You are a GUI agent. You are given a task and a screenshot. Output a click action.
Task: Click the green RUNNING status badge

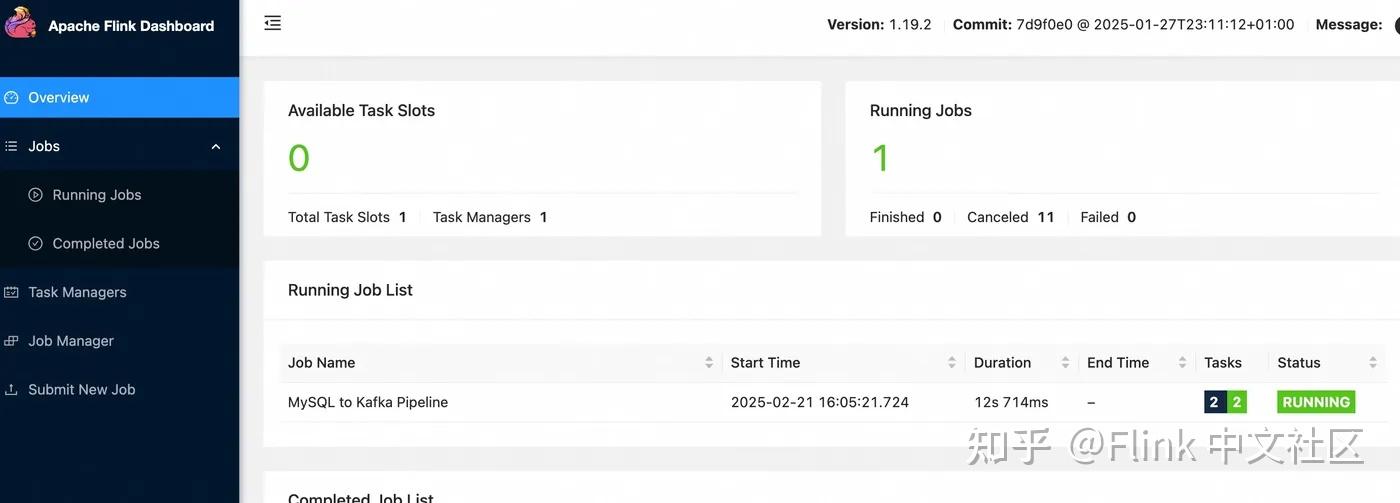click(x=1316, y=402)
